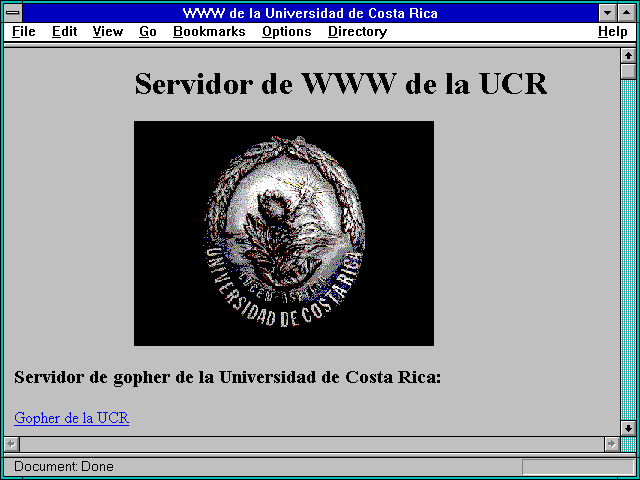
Task: Click the horizontal scrollbar left arrow
Action: tap(12, 444)
